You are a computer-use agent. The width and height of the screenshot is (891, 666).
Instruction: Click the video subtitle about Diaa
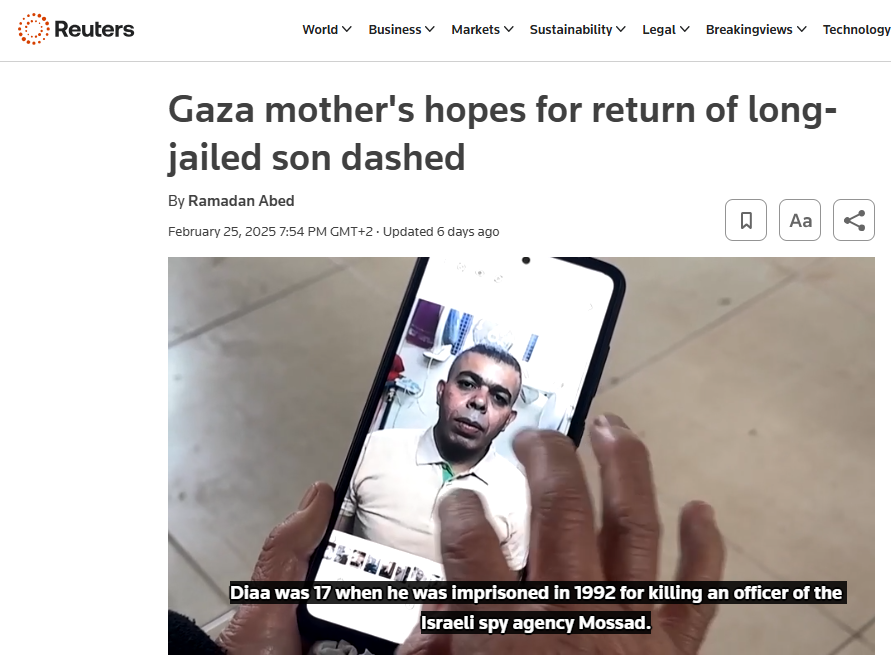[x=536, y=607]
